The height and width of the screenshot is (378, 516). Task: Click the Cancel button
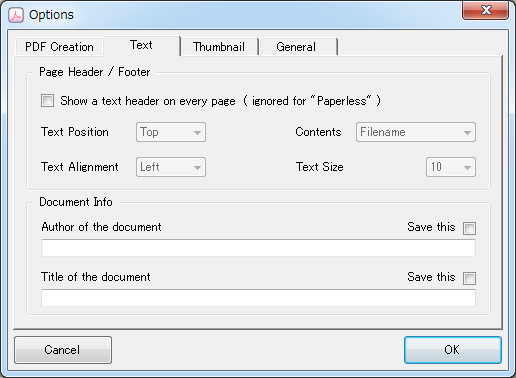pos(63,350)
